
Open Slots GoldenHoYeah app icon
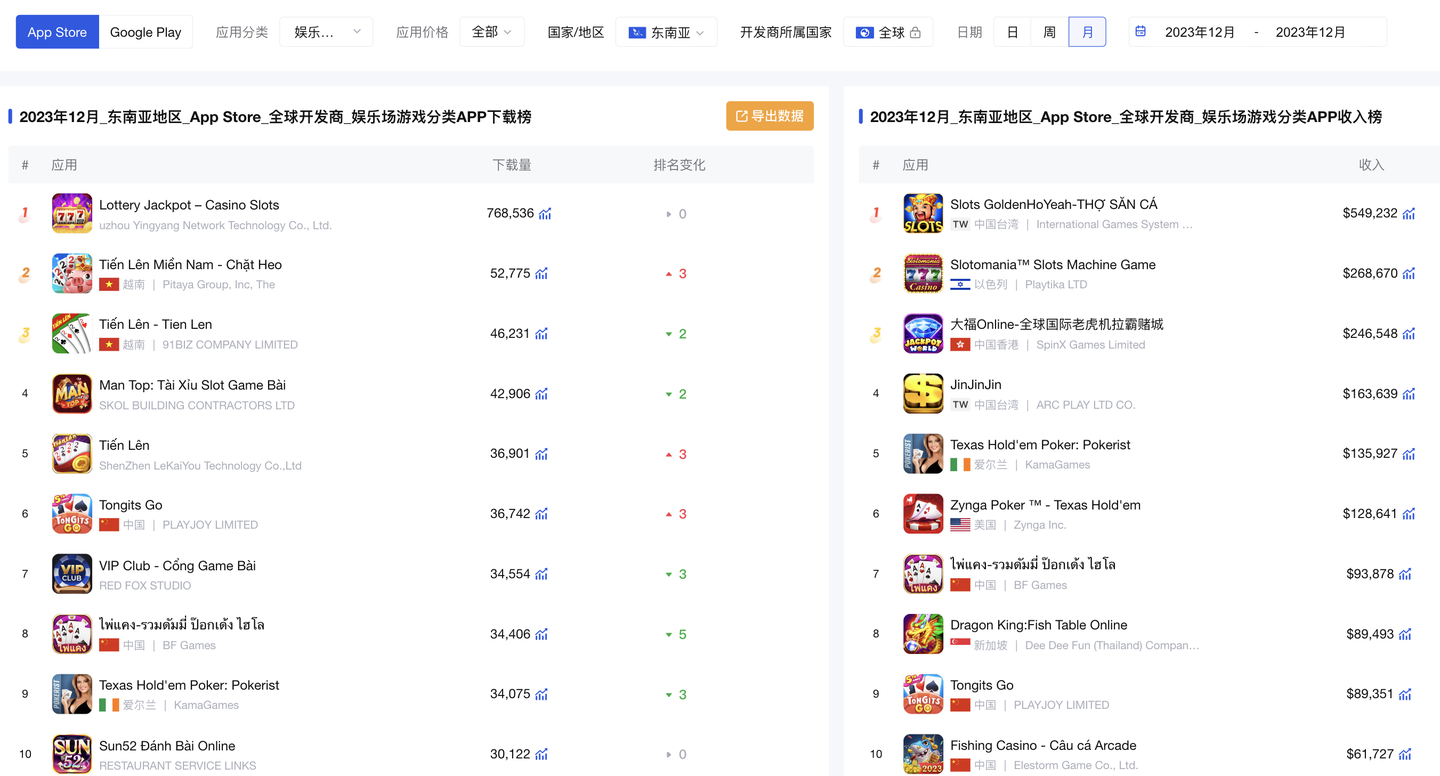(x=923, y=214)
